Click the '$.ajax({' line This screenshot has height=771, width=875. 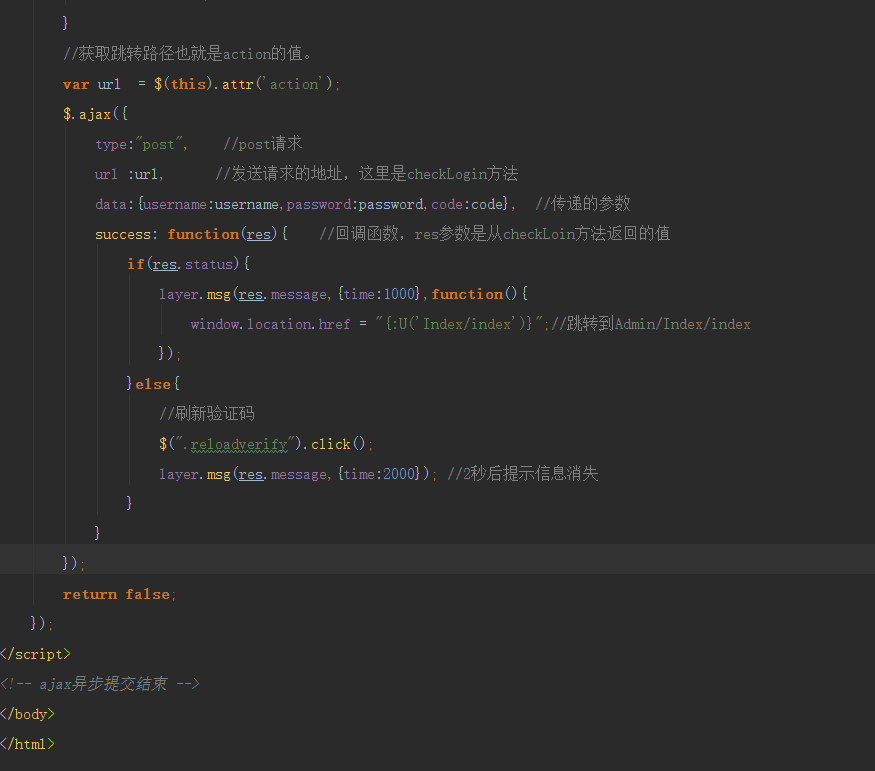point(95,114)
